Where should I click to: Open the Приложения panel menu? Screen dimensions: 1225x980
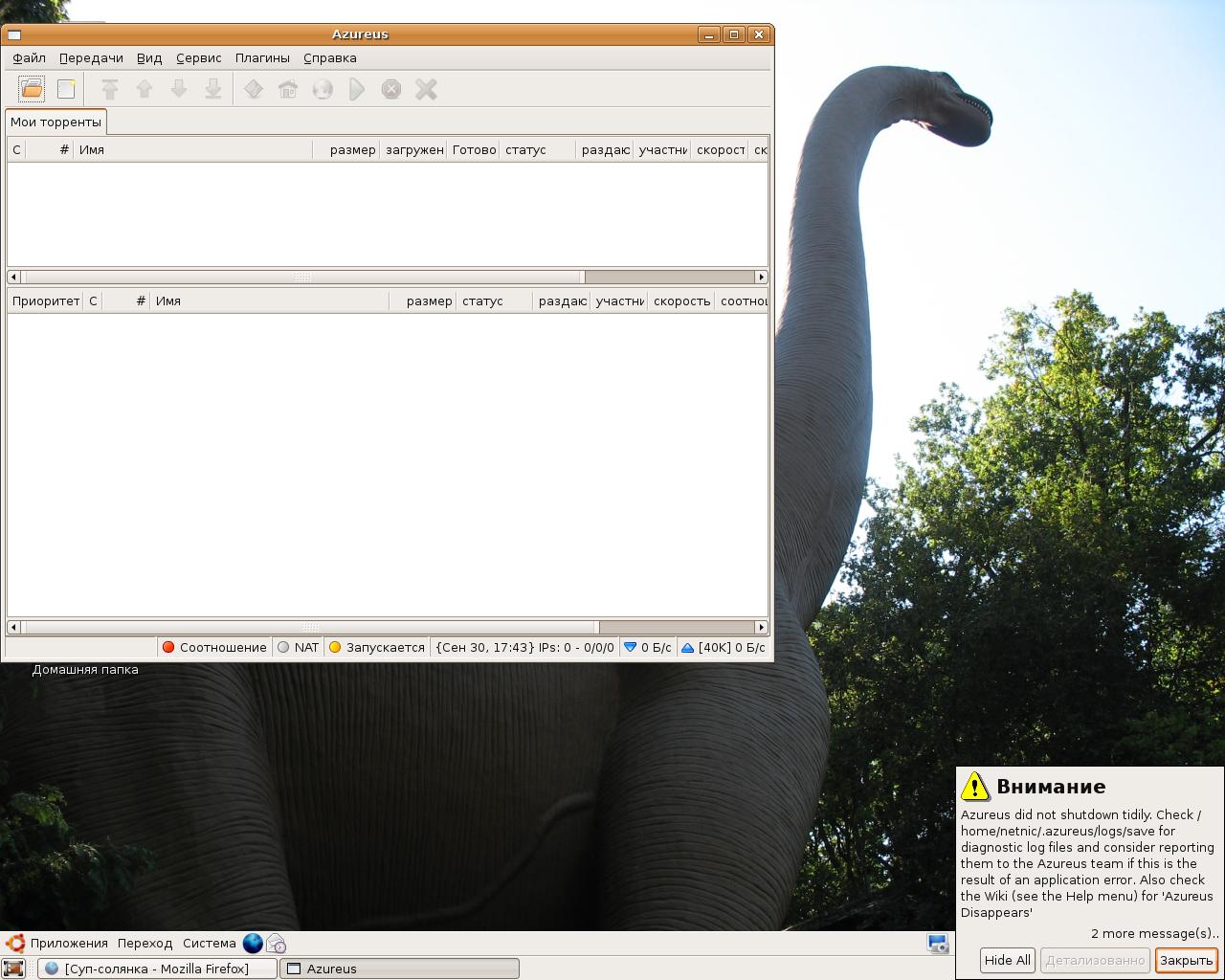click(x=57, y=943)
